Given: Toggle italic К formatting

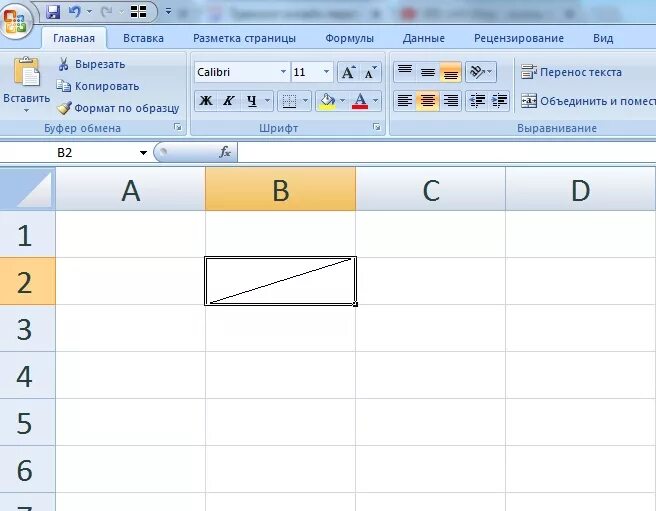Looking at the screenshot, I should (x=228, y=101).
